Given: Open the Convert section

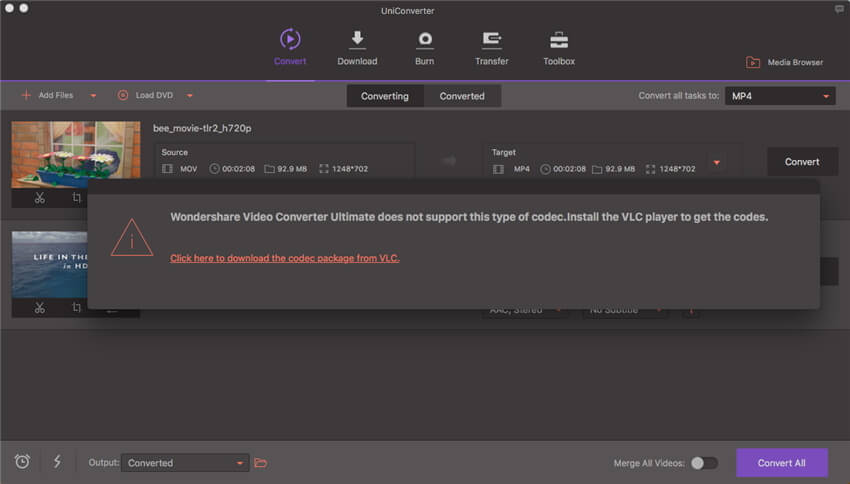Looking at the screenshot, I should pyautogui.click(x=290, y=47).
